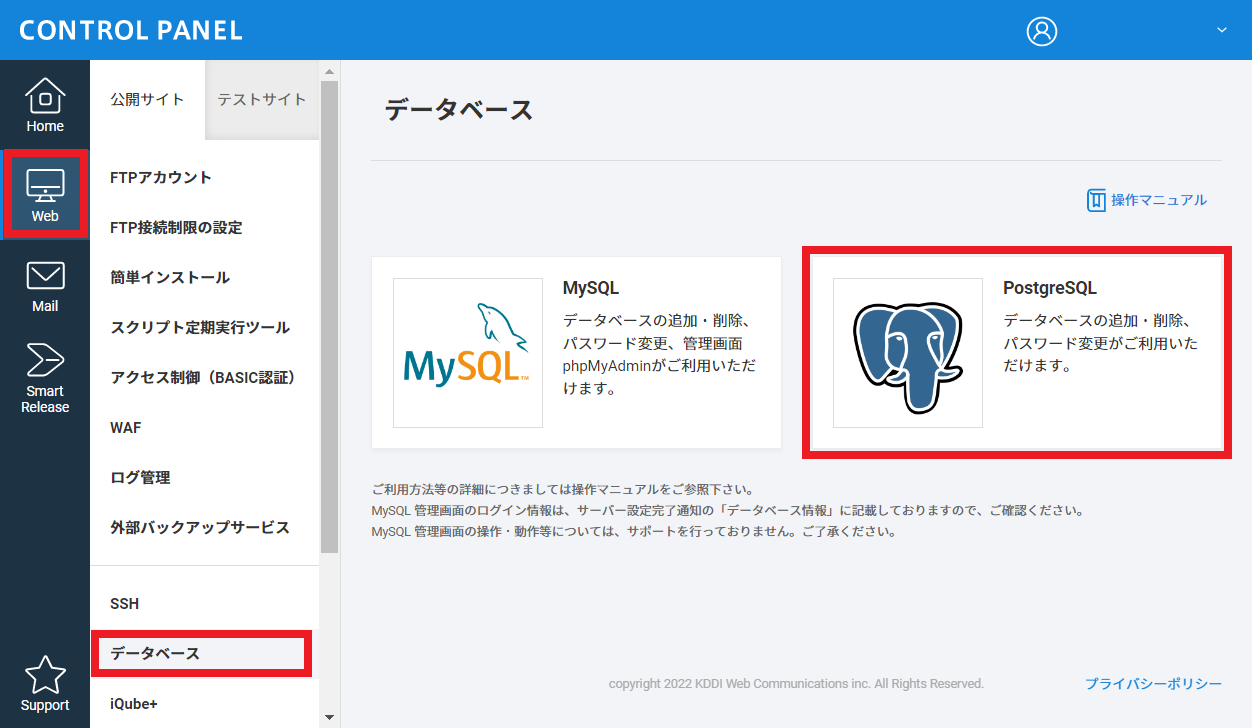The width and height of the screenshot is (1252, 728).
Task: Select the Smart Release arrow icon
Action: point(45,360)
